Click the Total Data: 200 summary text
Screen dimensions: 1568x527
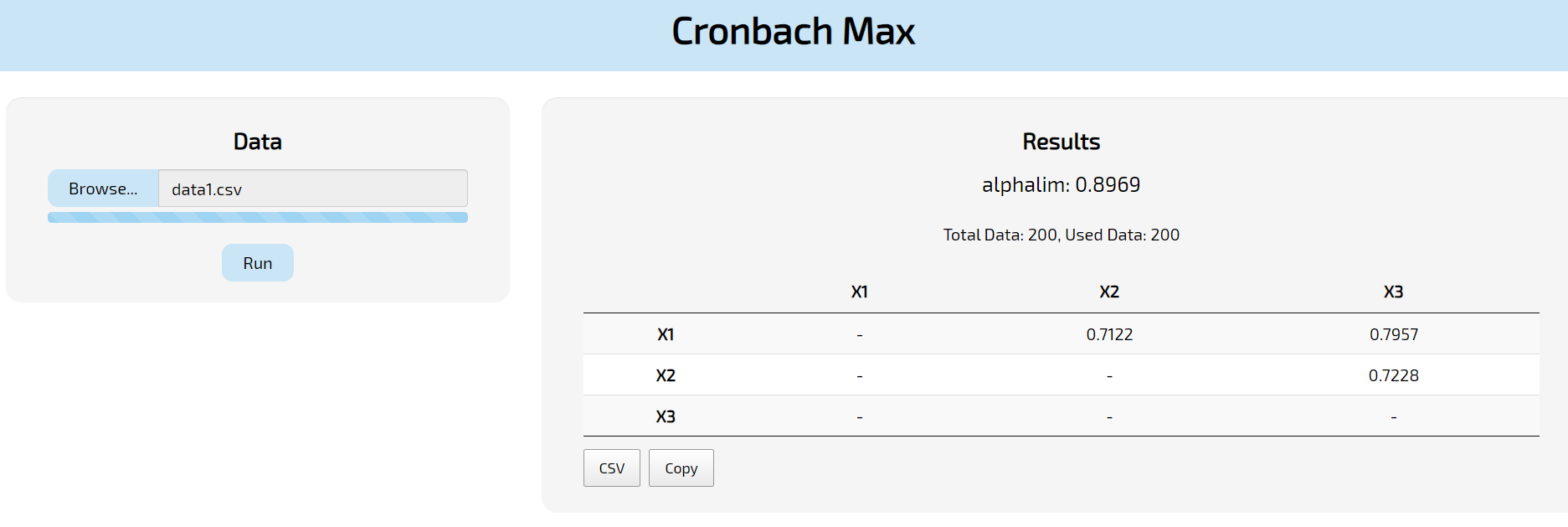1060,235
